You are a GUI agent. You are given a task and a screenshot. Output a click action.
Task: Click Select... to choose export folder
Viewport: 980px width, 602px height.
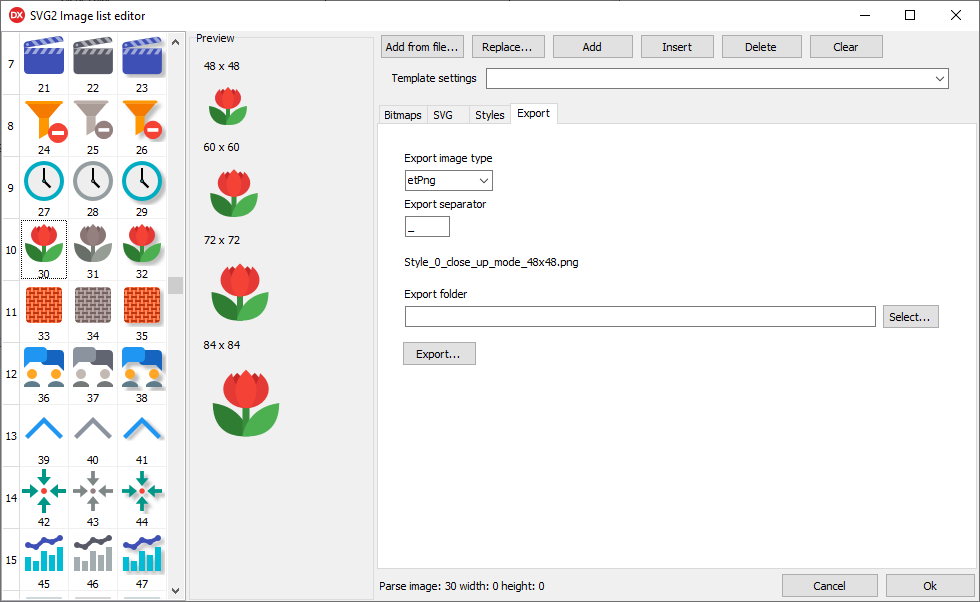point(910,317)
